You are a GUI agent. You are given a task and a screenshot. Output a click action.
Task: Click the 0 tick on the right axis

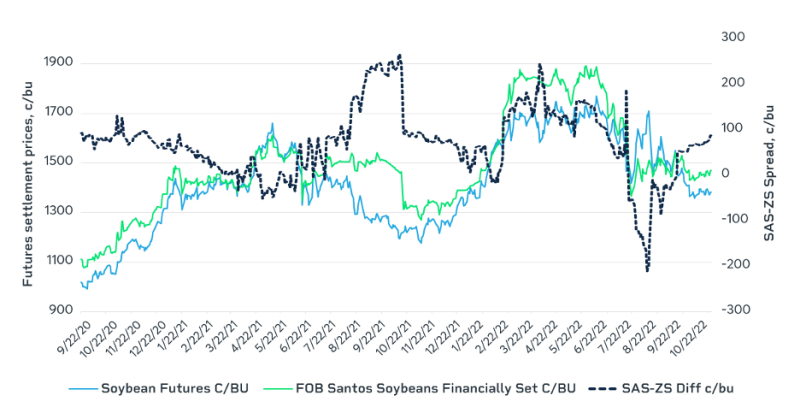pyautogui.click(x=727, y=174)
